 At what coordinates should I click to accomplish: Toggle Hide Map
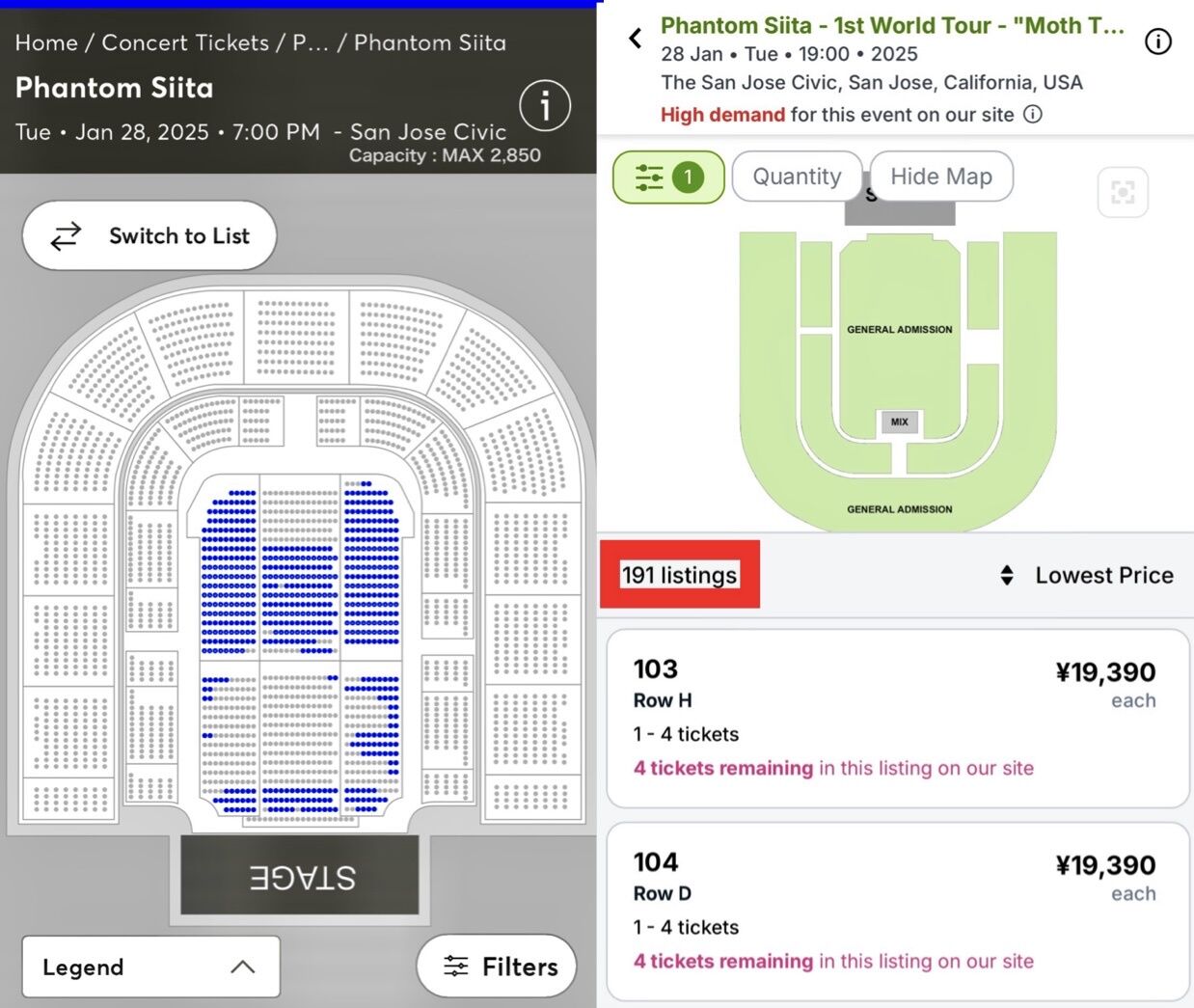tap(940, 177)
